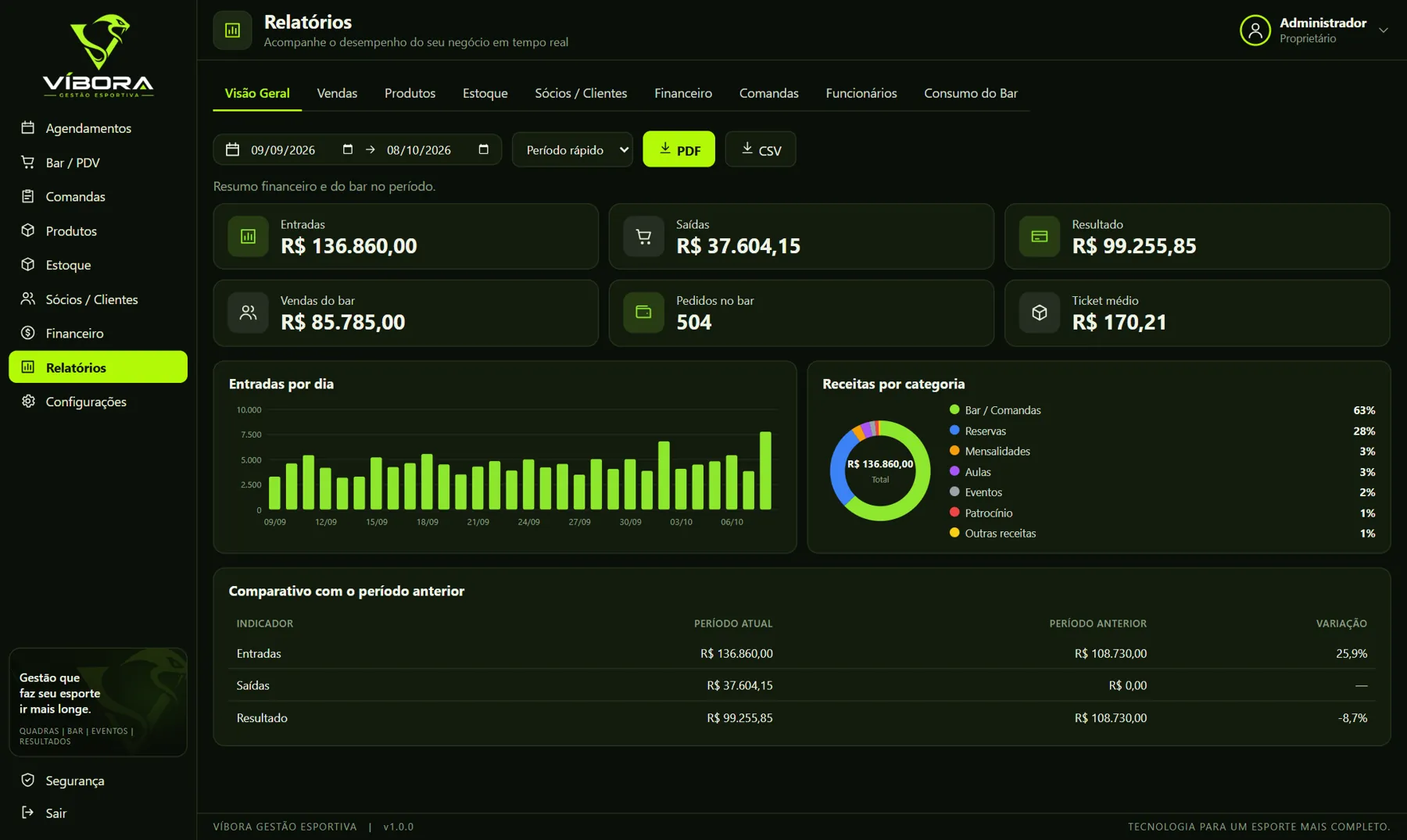Click the Sócios / Clientes reports tab
1407x840 pixels.
point(581,93)
